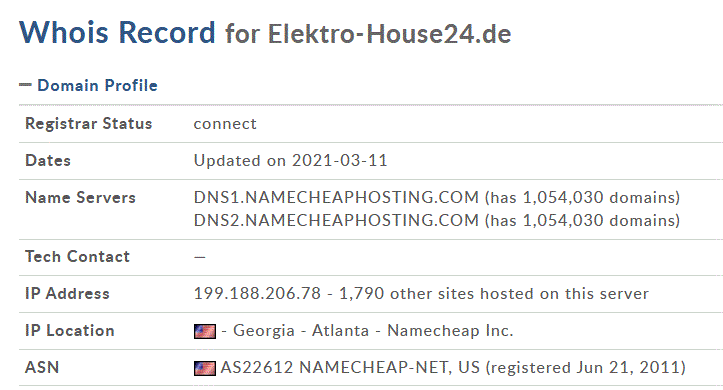View 1,790 other sites hosted on this server
The image size is (723, 390).
pyautogui.click(x=494, y=294)
